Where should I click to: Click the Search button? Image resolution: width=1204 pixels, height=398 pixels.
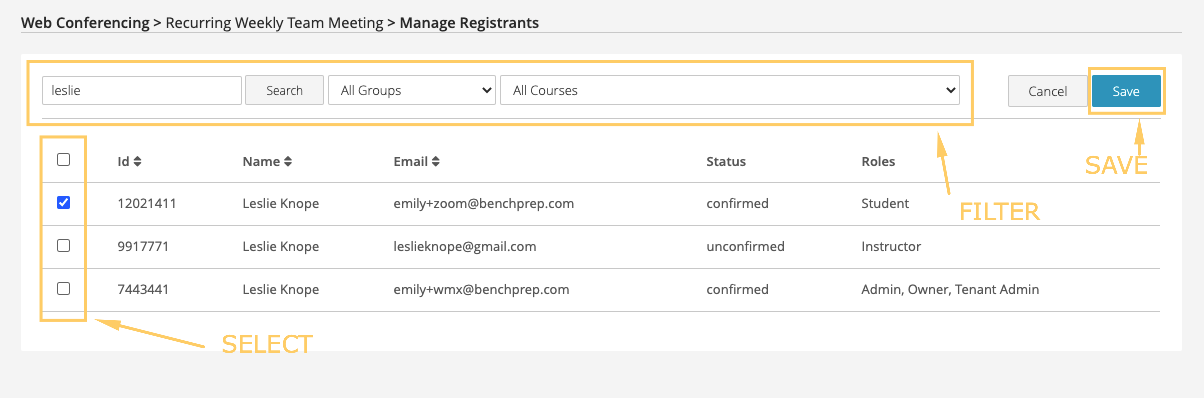pyautogui.click(x=284, y=90)
